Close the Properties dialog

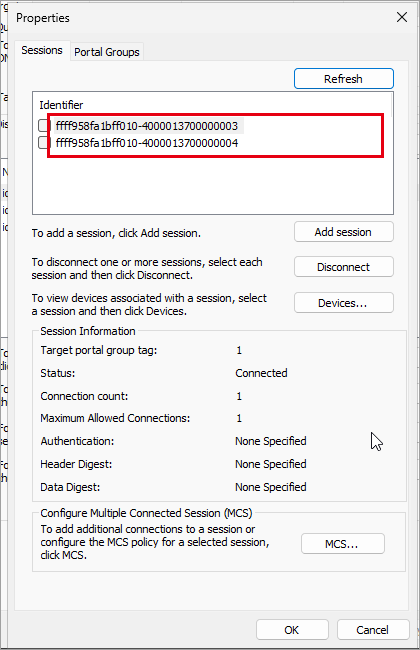[x=402, y=17]
